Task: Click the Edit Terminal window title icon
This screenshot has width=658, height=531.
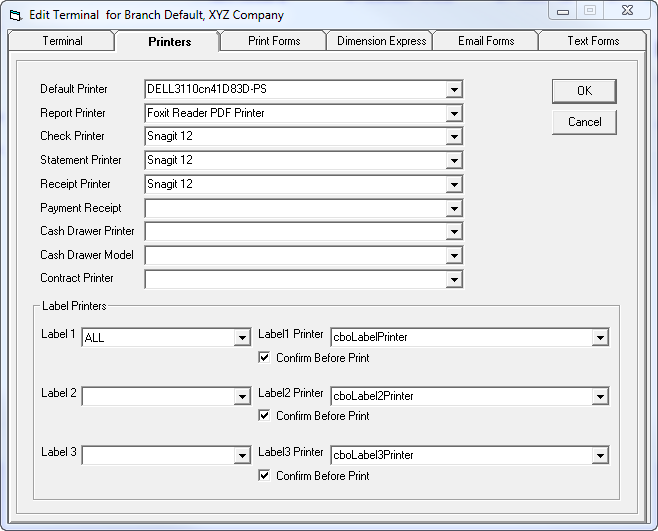Action: point(16,16)
